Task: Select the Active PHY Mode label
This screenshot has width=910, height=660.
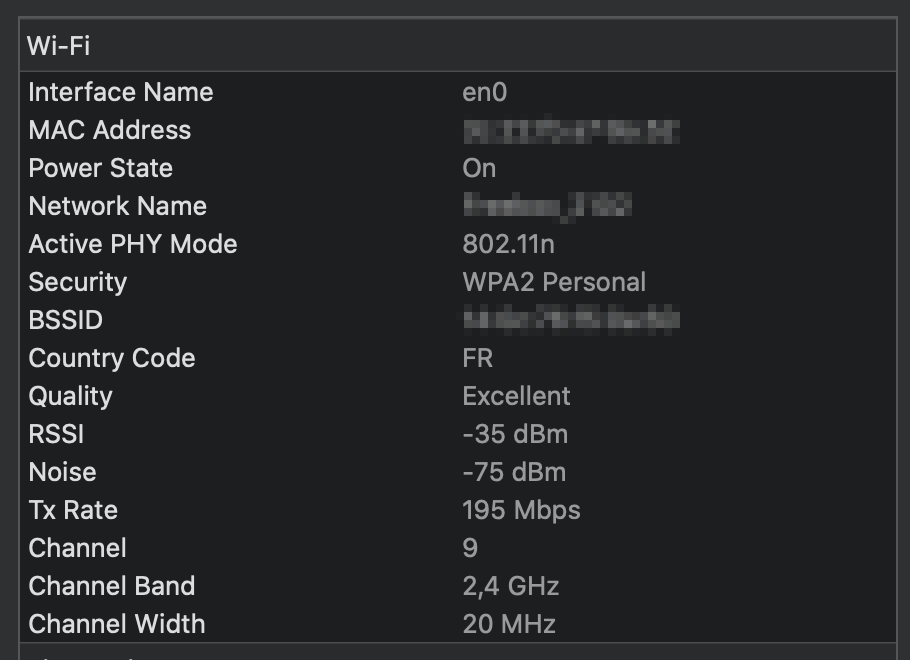Action: click(133, 244)
